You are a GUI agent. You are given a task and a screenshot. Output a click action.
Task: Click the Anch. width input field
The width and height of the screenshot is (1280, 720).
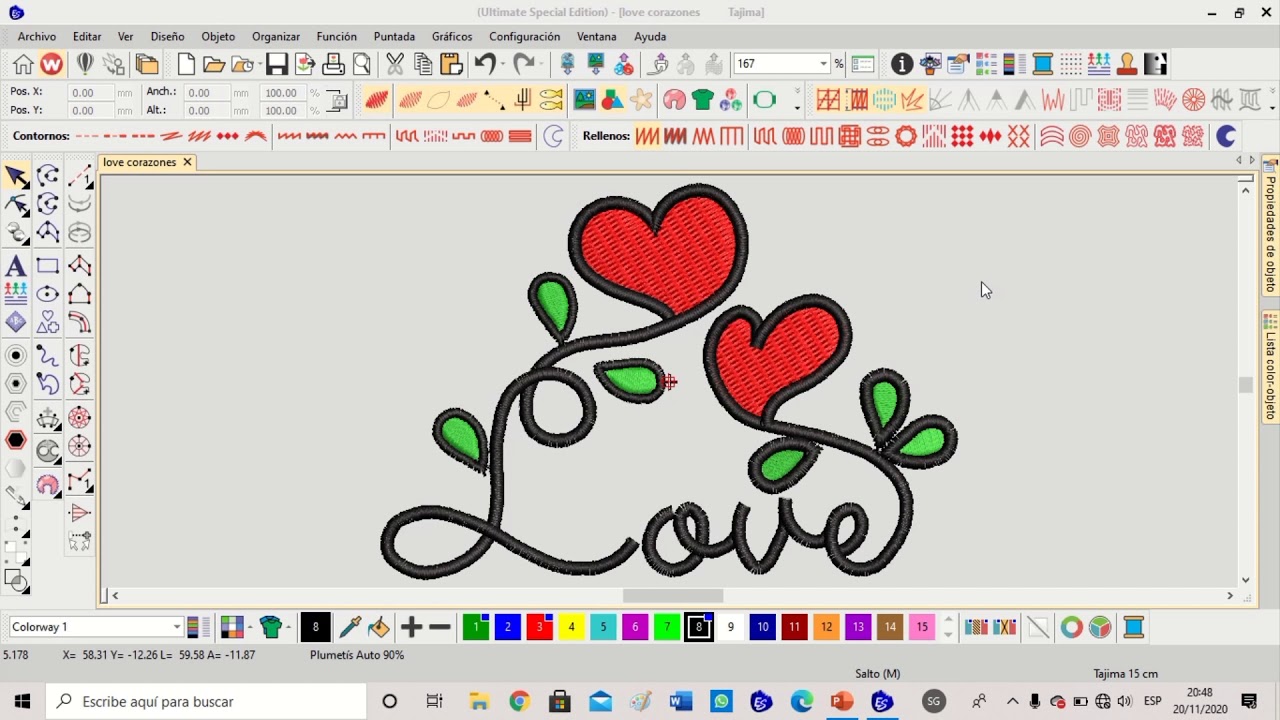(207, 92)
